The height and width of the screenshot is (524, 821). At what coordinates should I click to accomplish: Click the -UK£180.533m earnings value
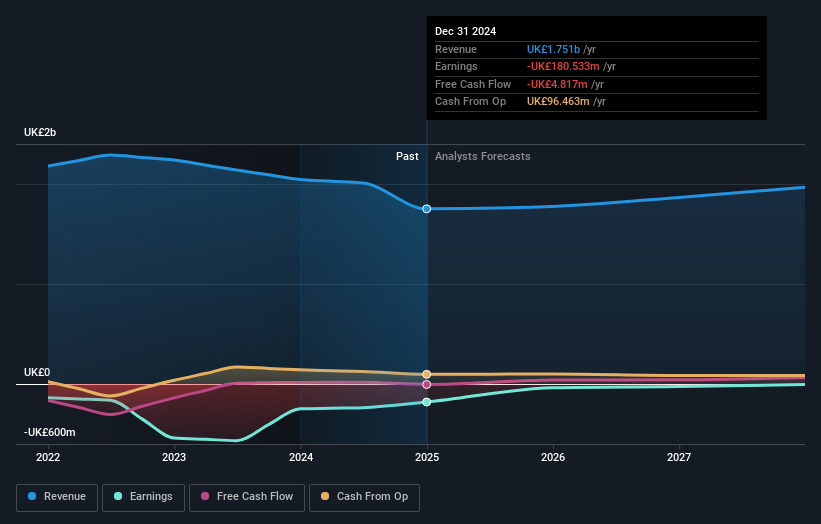(x=563, y=66)
